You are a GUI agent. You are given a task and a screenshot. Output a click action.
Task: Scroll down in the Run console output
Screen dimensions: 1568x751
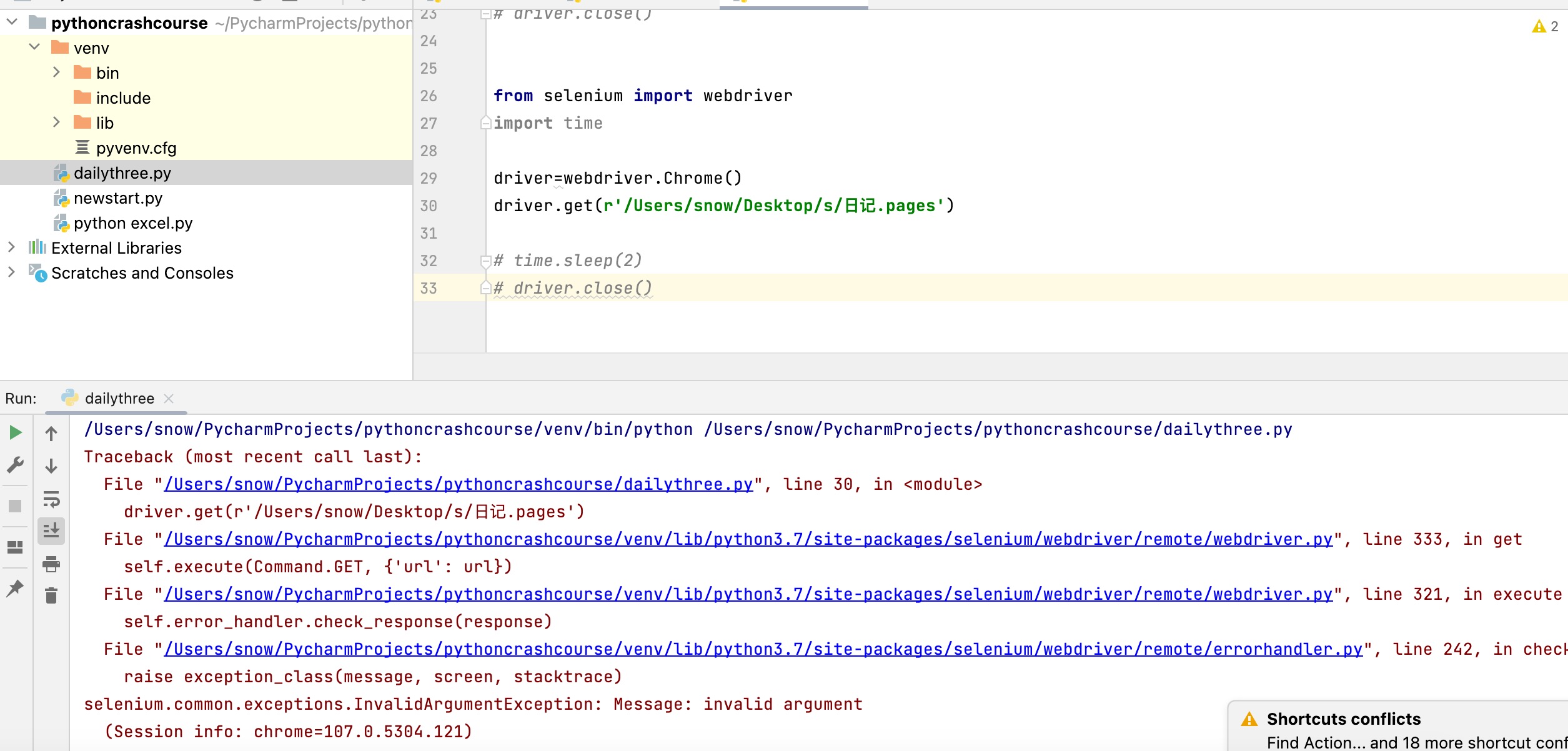coord(51,463)
